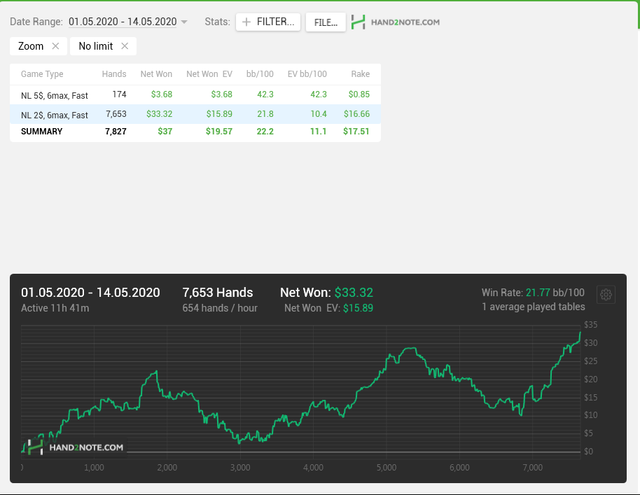Viewport: 640px width, 495px height.
Task: Click the 654 hands / hour label
Action: [x=220, y=308]
